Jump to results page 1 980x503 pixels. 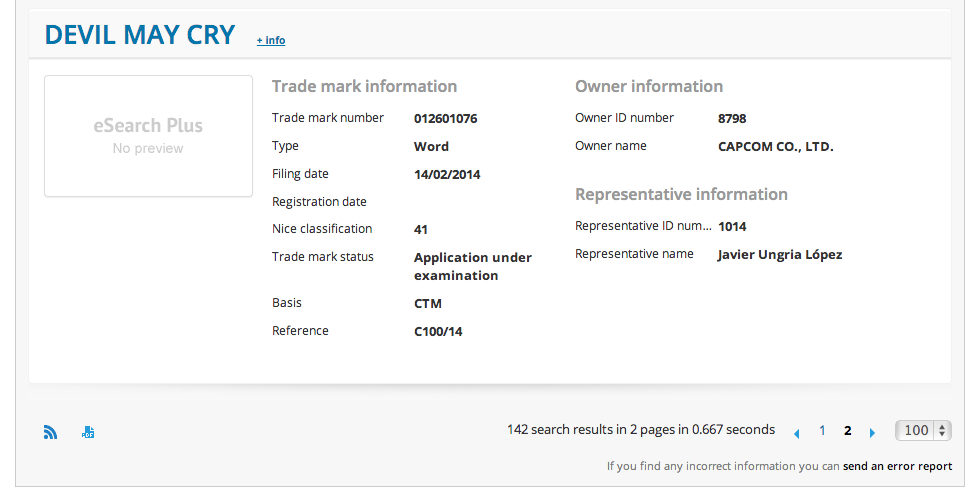822,431
